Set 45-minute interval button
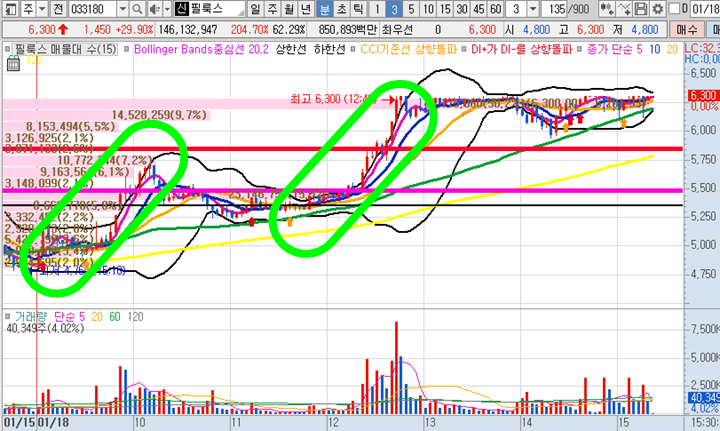Image resolution: width=720 pixels, height=431 pixels. (x=478, y=9)
